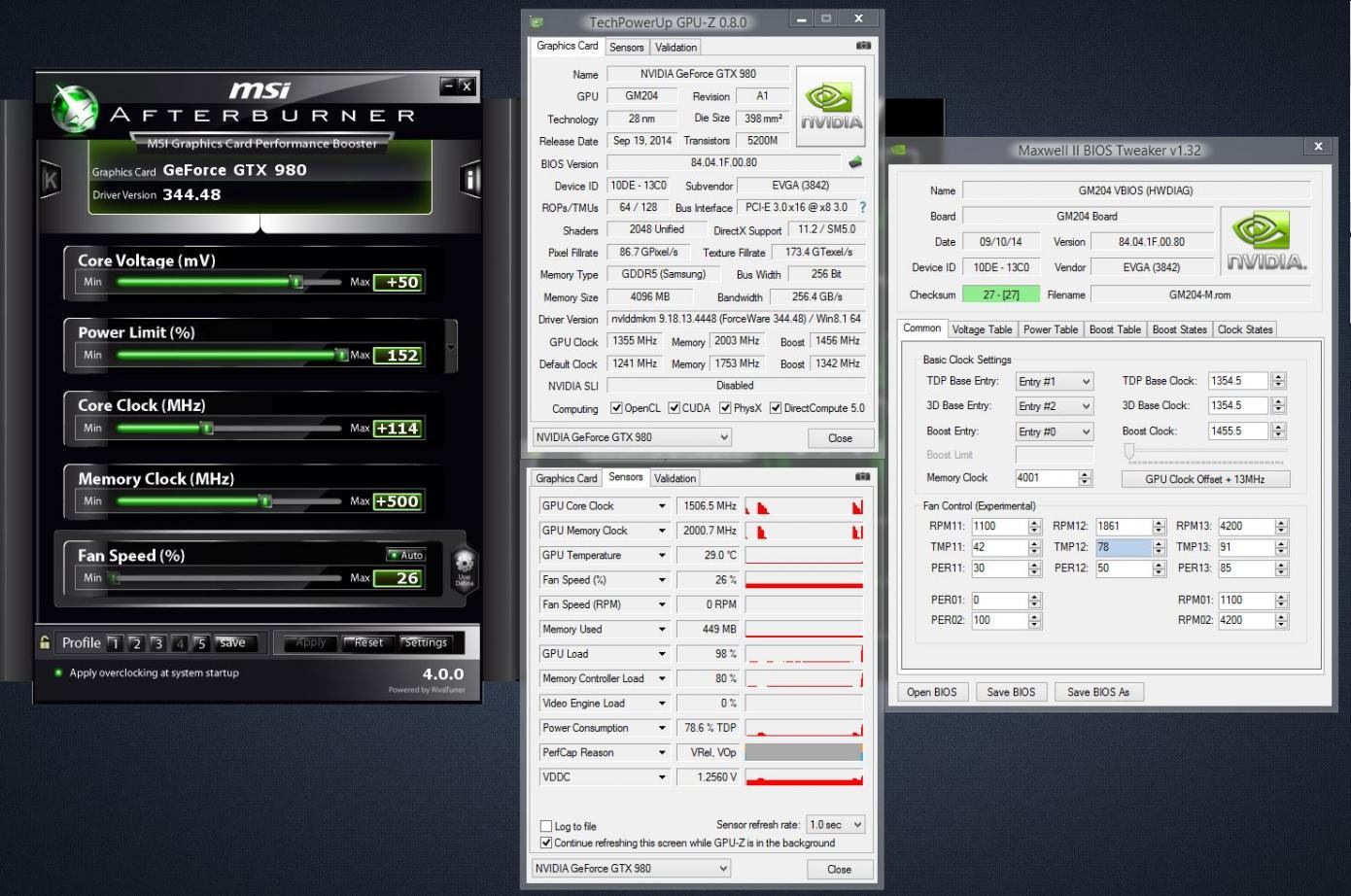This screenshot has width=1351, height=896.
Task: Click the NVIDIA logo in GPU-Z
Action: [831, 106]
